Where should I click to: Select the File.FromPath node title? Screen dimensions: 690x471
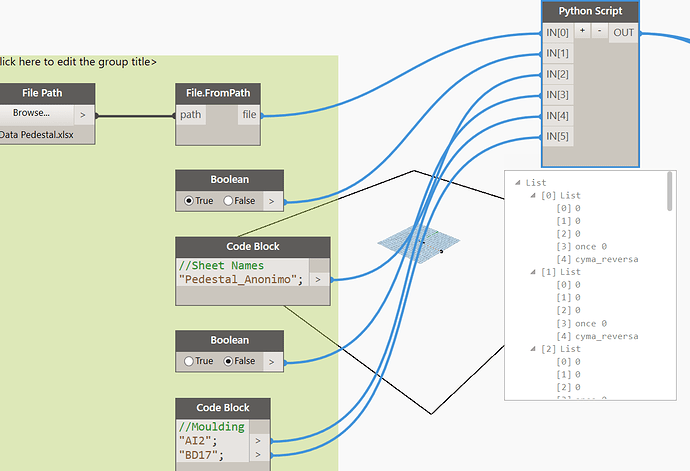pos(218,93)
